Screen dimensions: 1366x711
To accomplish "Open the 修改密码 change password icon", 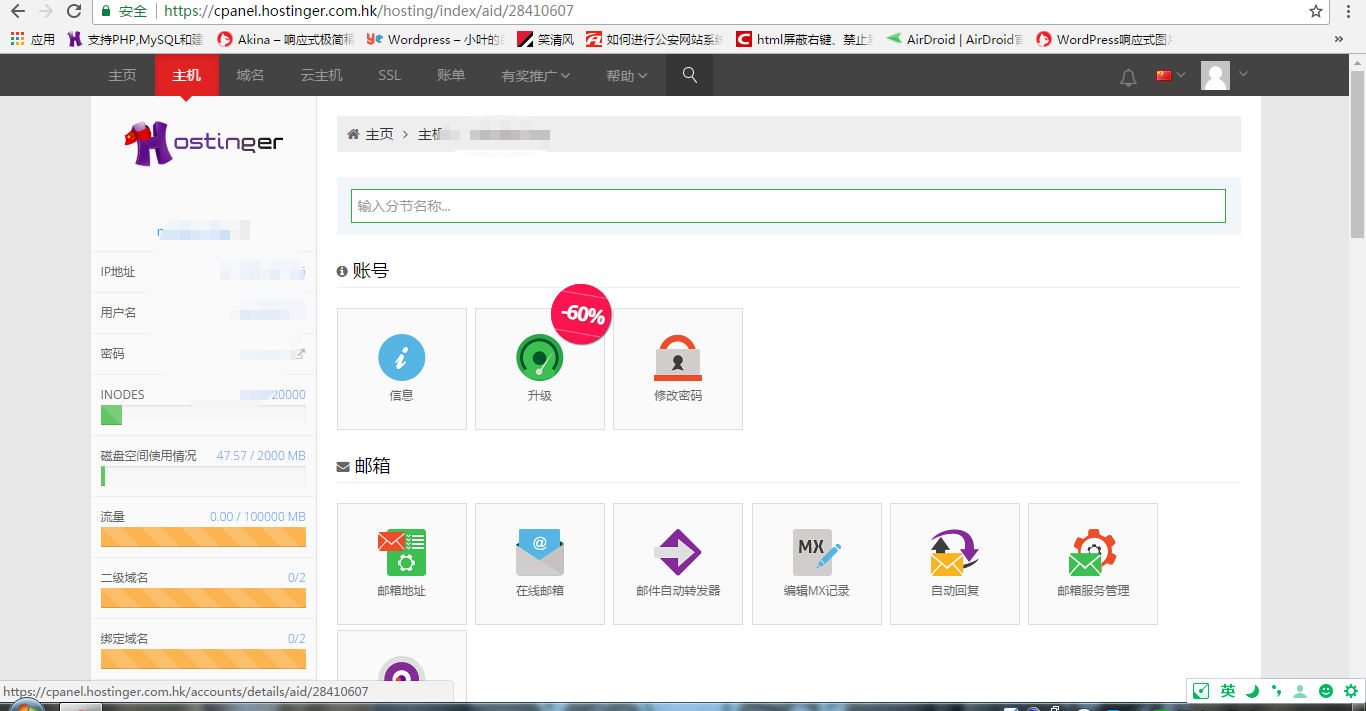I will click(677, 368).
